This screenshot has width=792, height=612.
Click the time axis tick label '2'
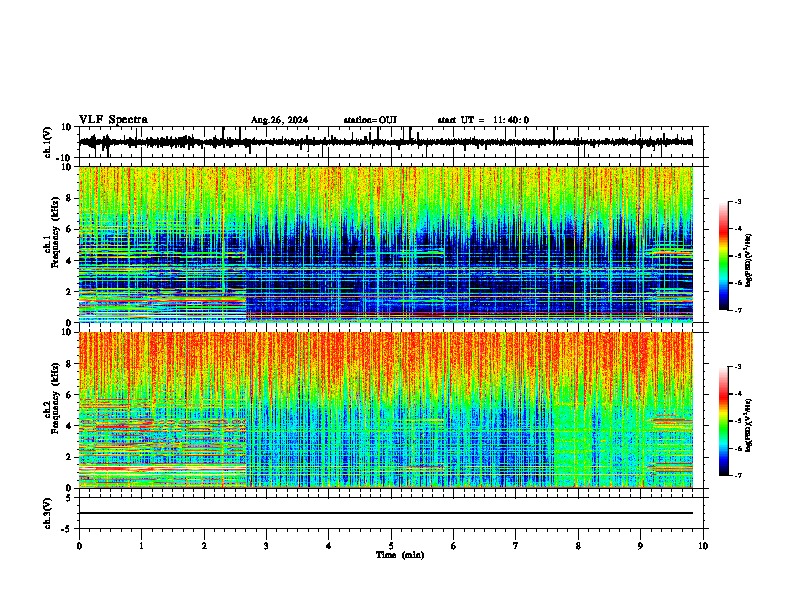[x=204, y=546]
